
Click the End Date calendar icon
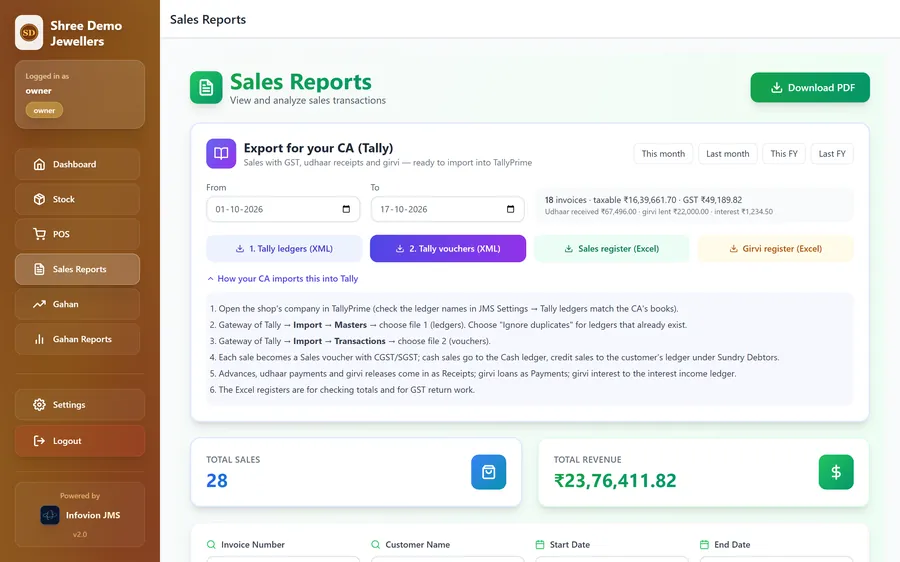click(704, 544)
